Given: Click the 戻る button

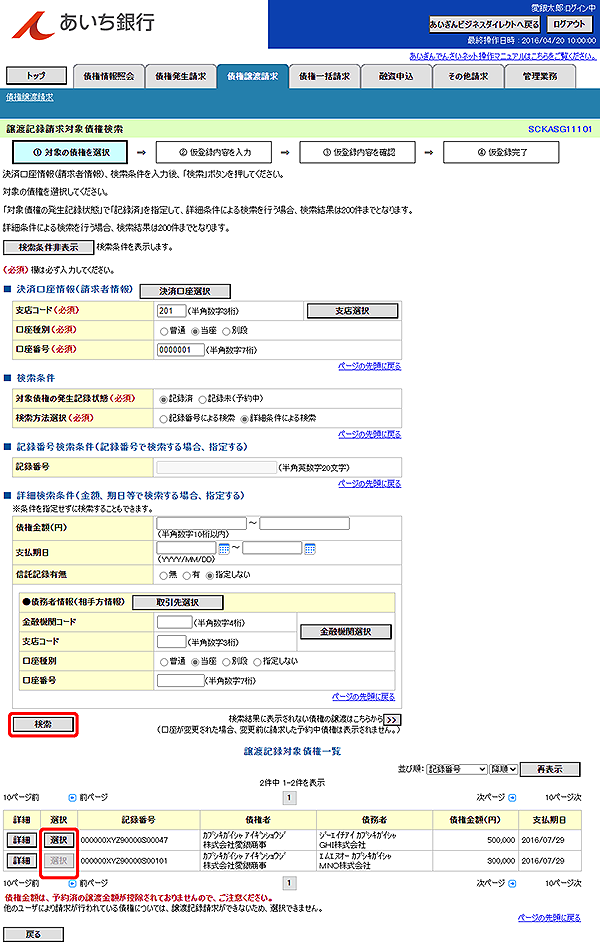Looking at the screenshot, I should [33, 934].
